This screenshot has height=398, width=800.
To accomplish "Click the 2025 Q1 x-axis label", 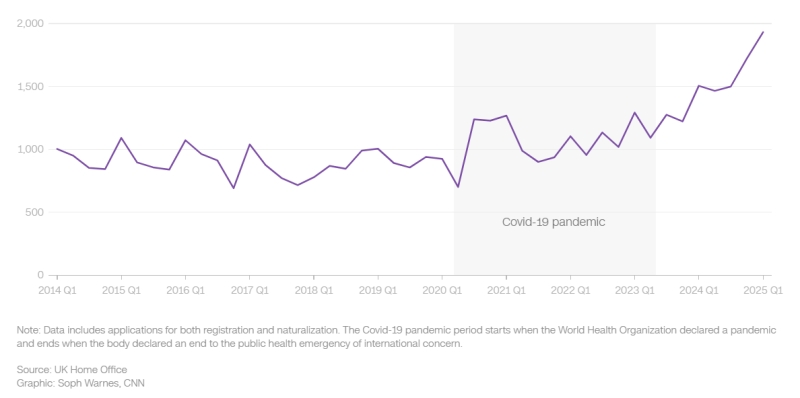I will click(763, 290).
